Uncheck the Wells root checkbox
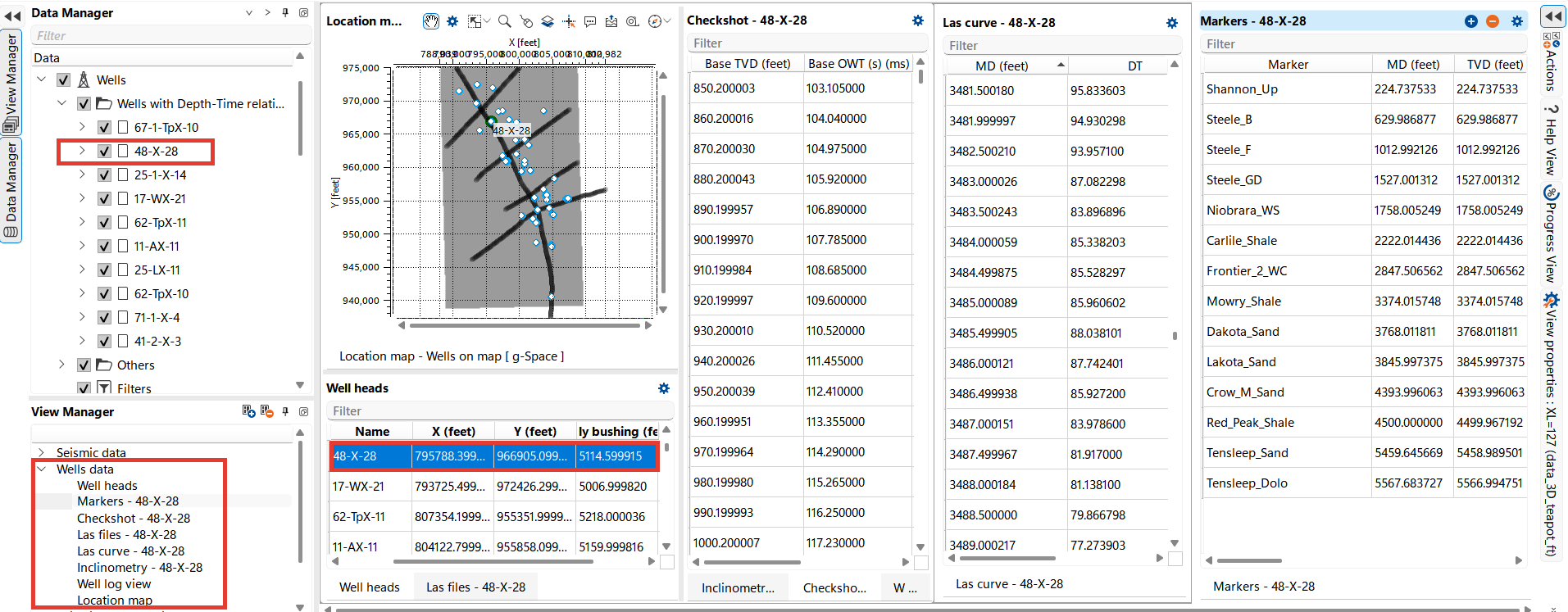The height and width of the screenshot is (612, 1568). click(63, 79)
